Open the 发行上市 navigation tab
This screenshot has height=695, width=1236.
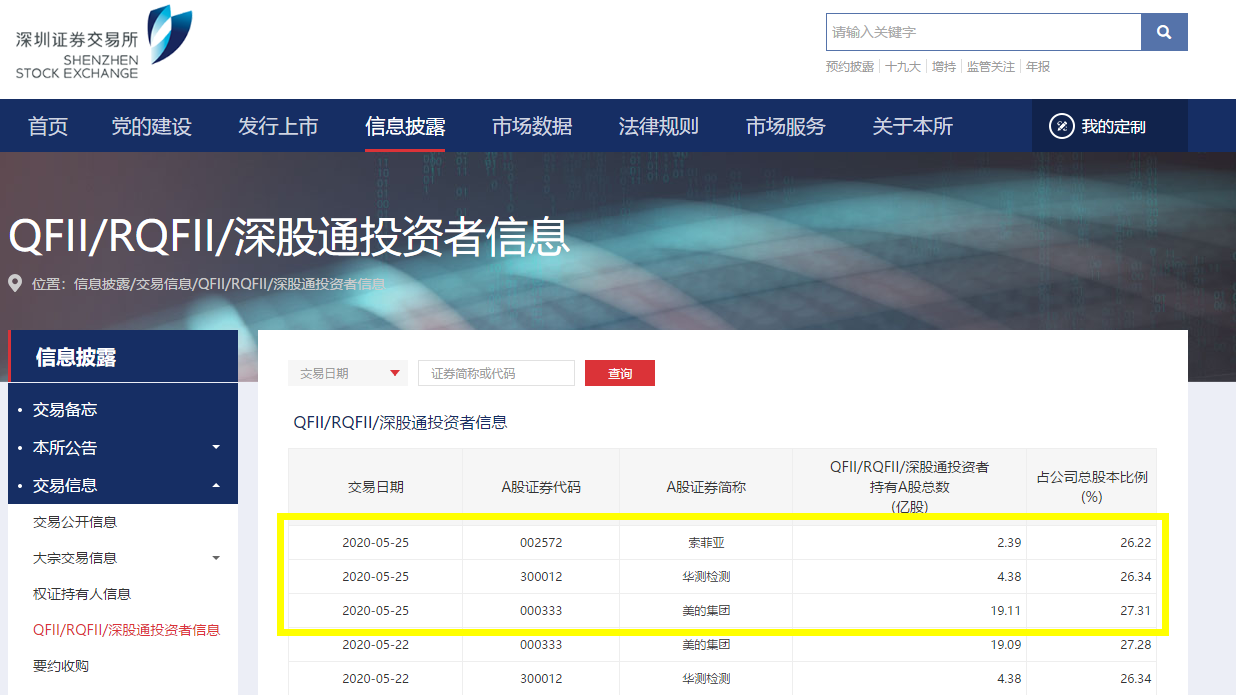point(278,126)
